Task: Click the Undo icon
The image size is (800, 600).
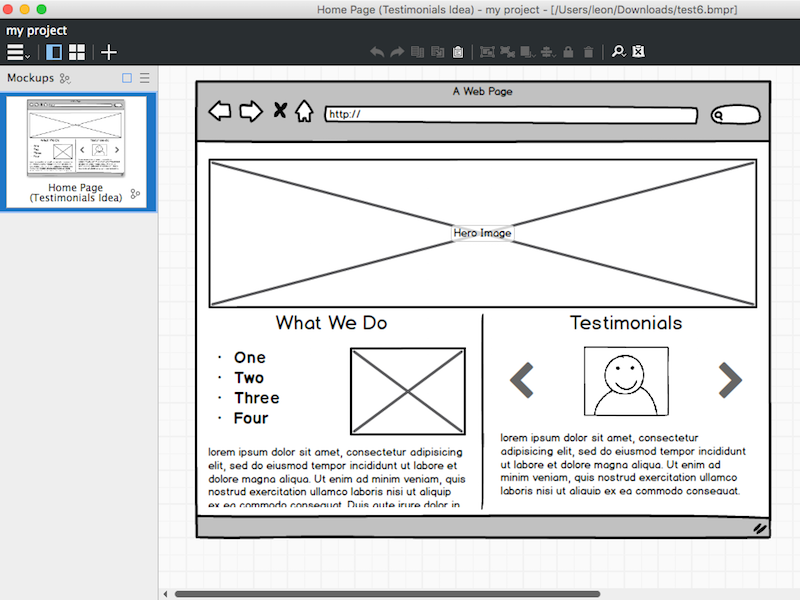Action: coord(378,52)
